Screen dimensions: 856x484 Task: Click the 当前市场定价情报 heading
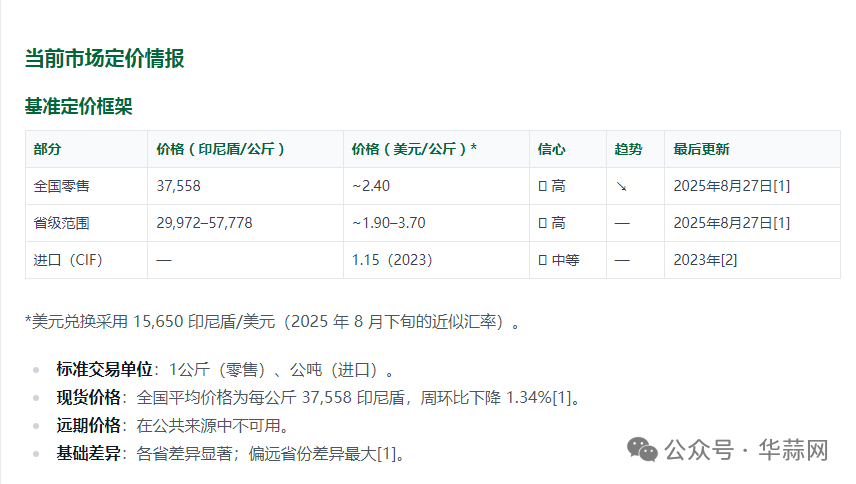(104, 58)
